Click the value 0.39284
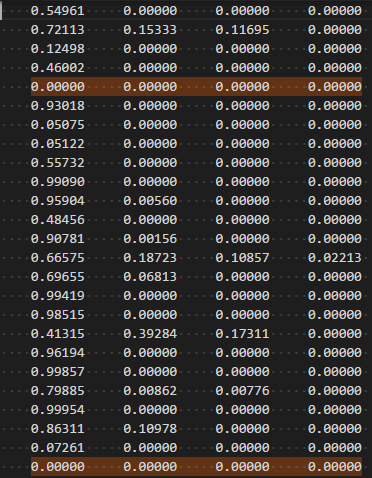The height and width of the screenshot is (478, 372). [x=150, y=334]
